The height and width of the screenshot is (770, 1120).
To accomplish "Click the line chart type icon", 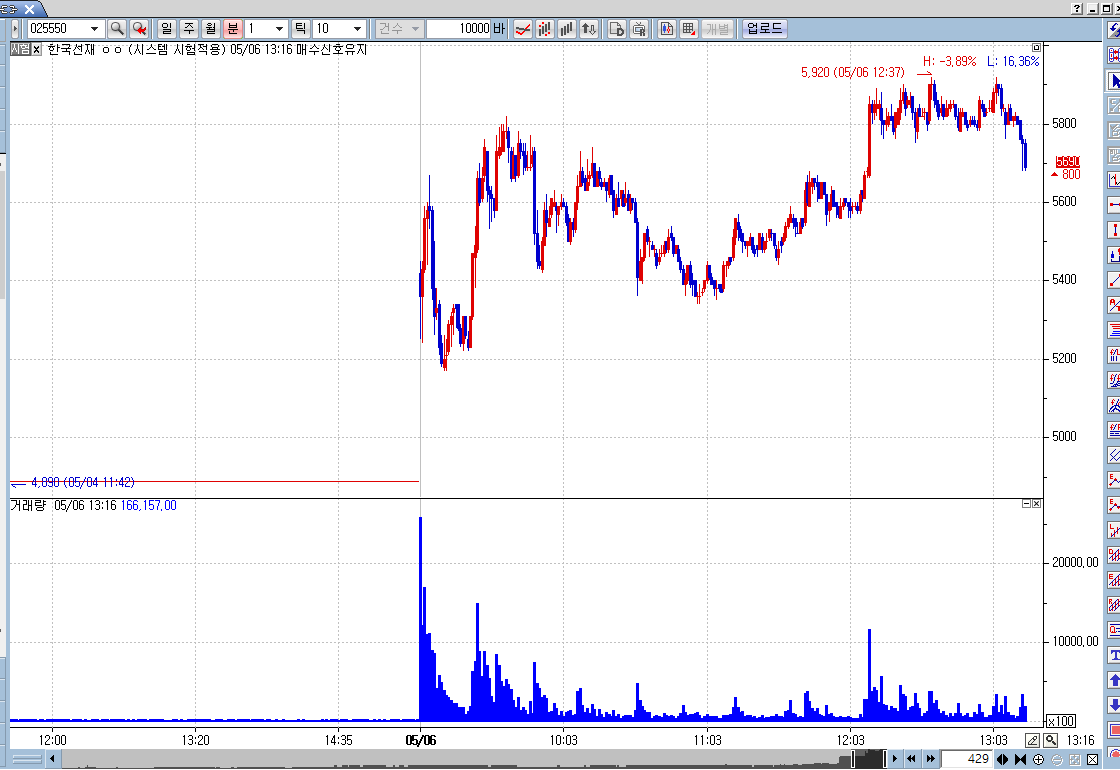I will [522, 29].
